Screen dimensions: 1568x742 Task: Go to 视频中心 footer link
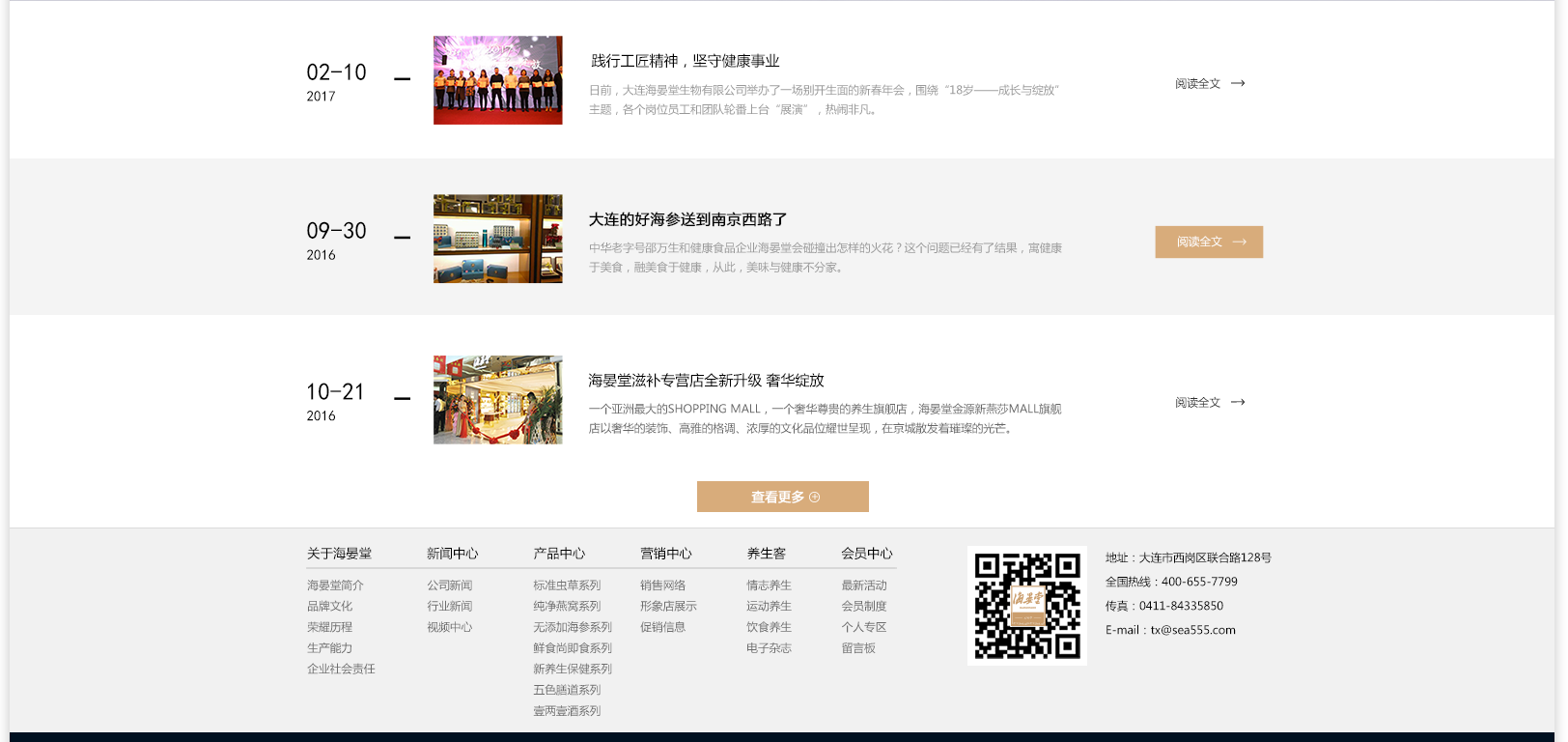449,627
